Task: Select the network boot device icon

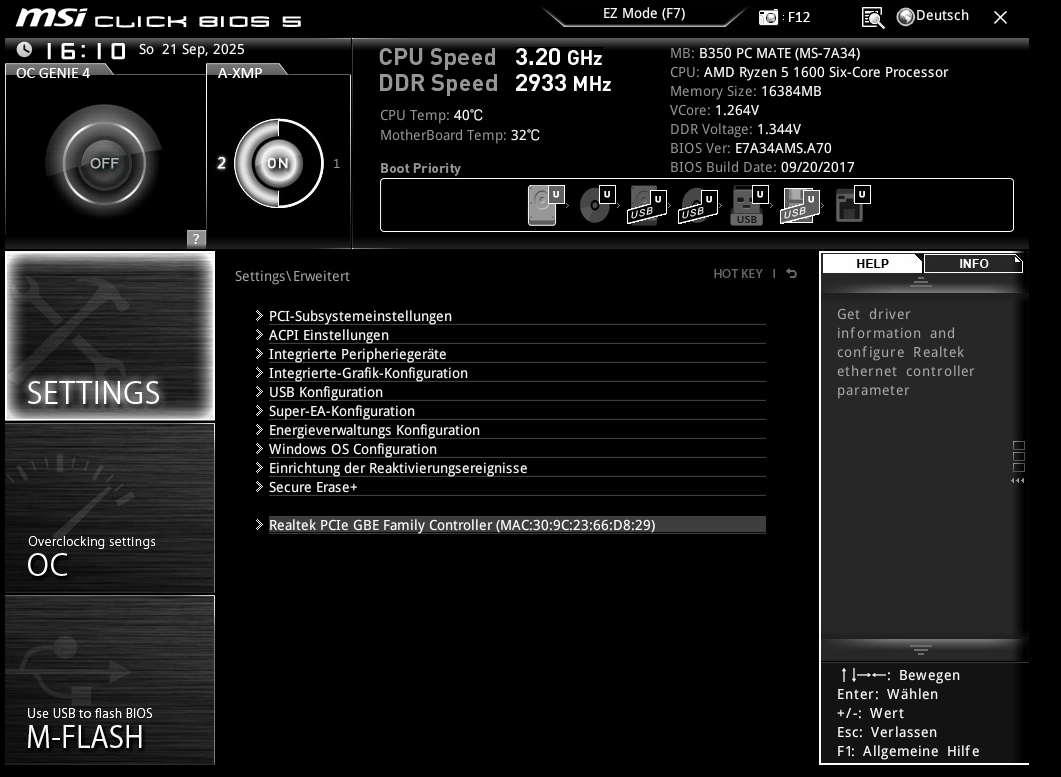Action: coord(853,205)
